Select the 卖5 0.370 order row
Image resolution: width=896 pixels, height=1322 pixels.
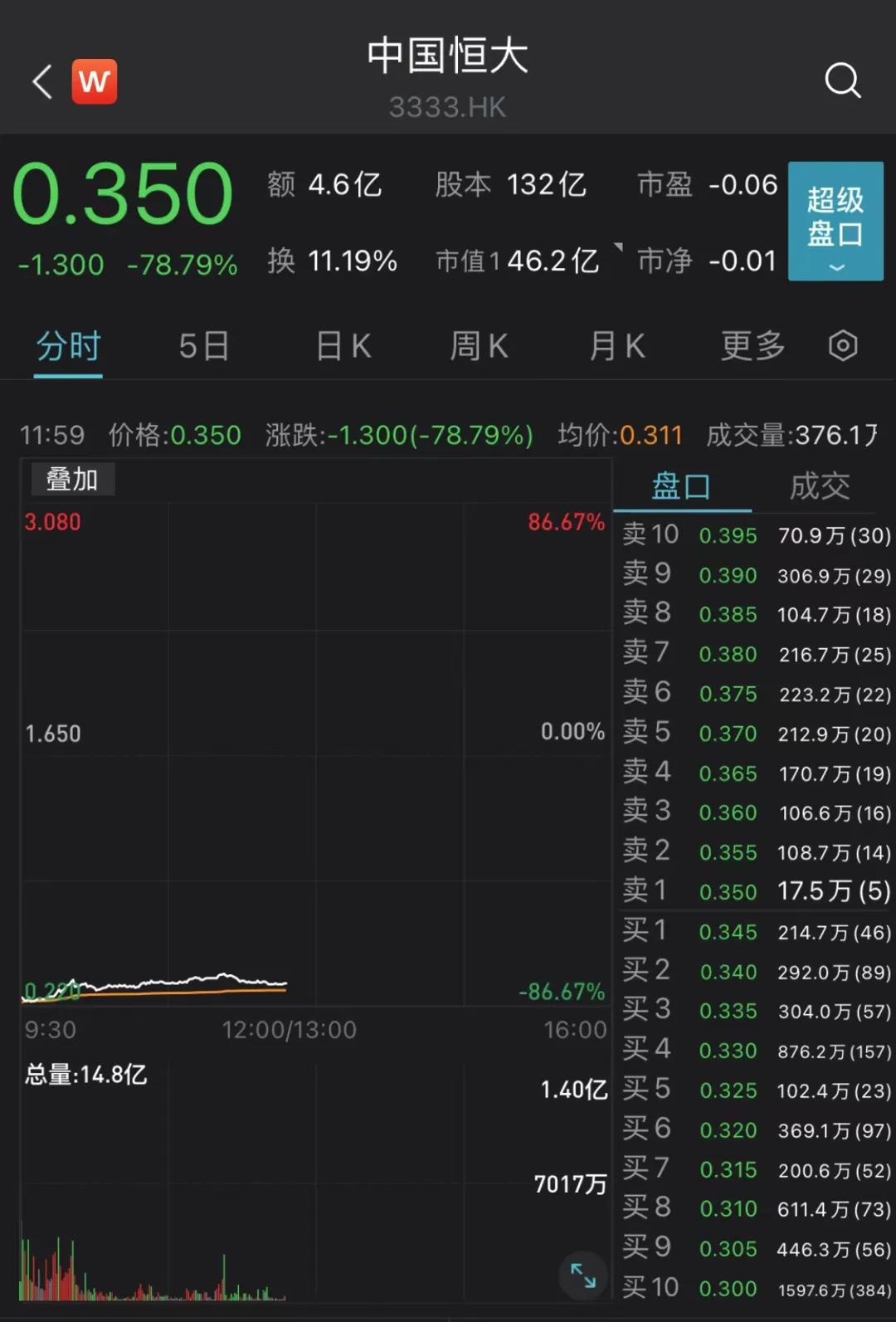[757, 734]
